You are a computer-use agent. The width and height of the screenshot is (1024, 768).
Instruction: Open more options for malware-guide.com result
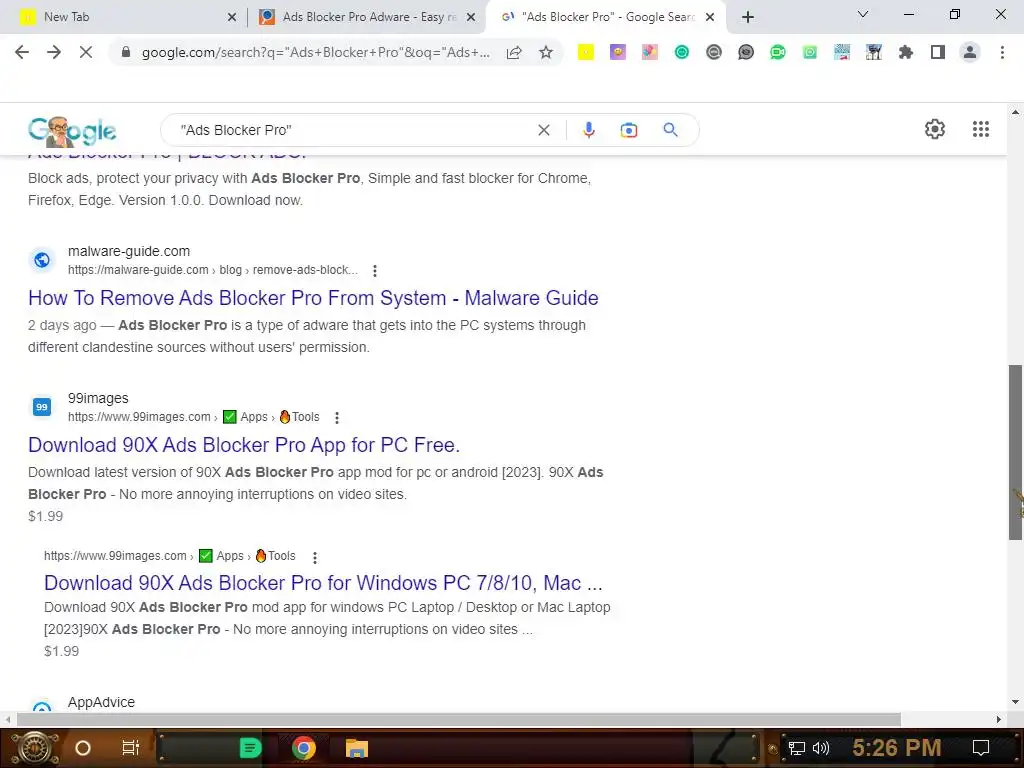click(375, 270)
